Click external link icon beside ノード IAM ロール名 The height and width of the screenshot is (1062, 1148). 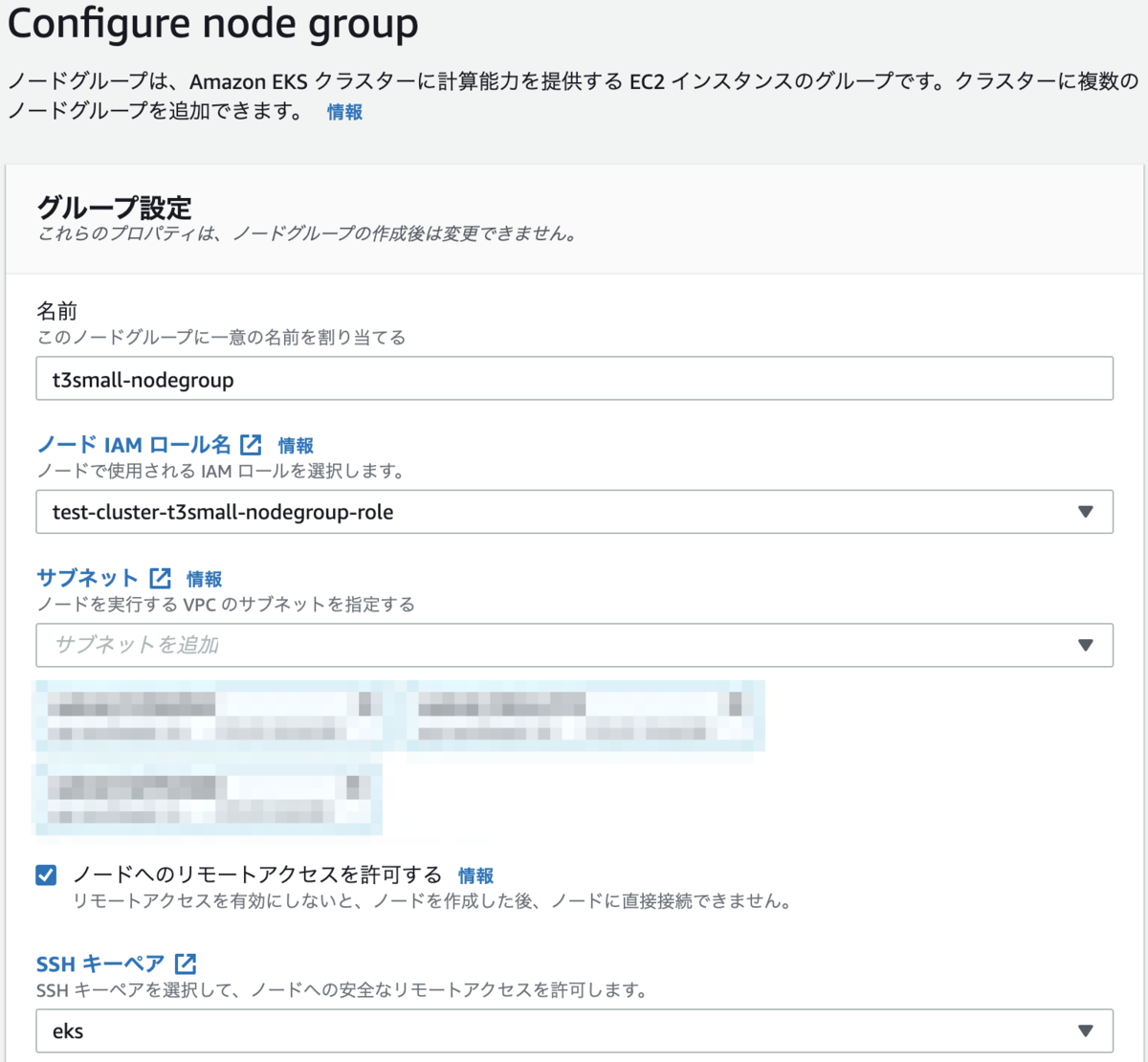click(x=251, y=445)
